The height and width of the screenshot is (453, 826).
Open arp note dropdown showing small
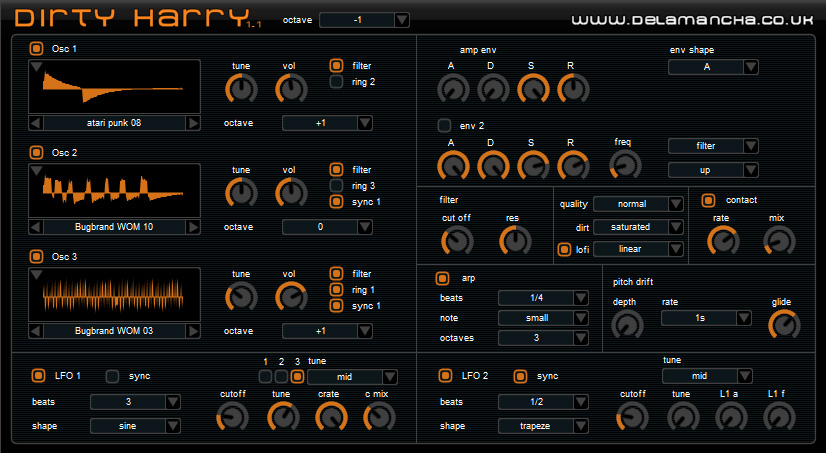pos(543,318)
